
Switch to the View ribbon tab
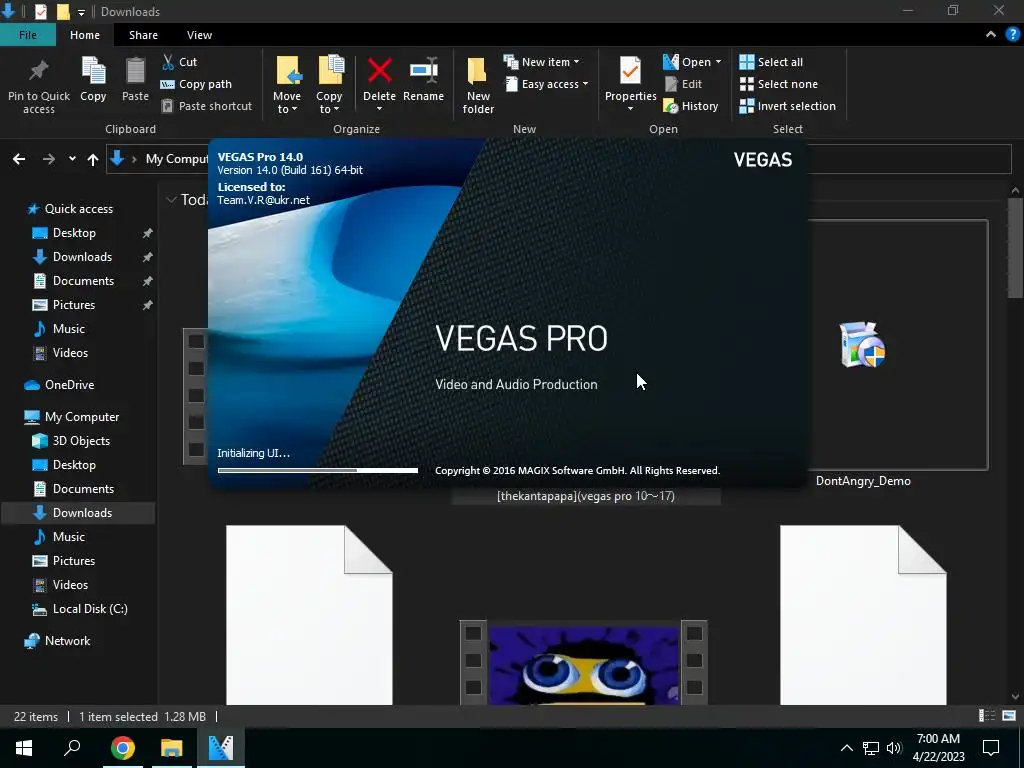pos(199,35)
